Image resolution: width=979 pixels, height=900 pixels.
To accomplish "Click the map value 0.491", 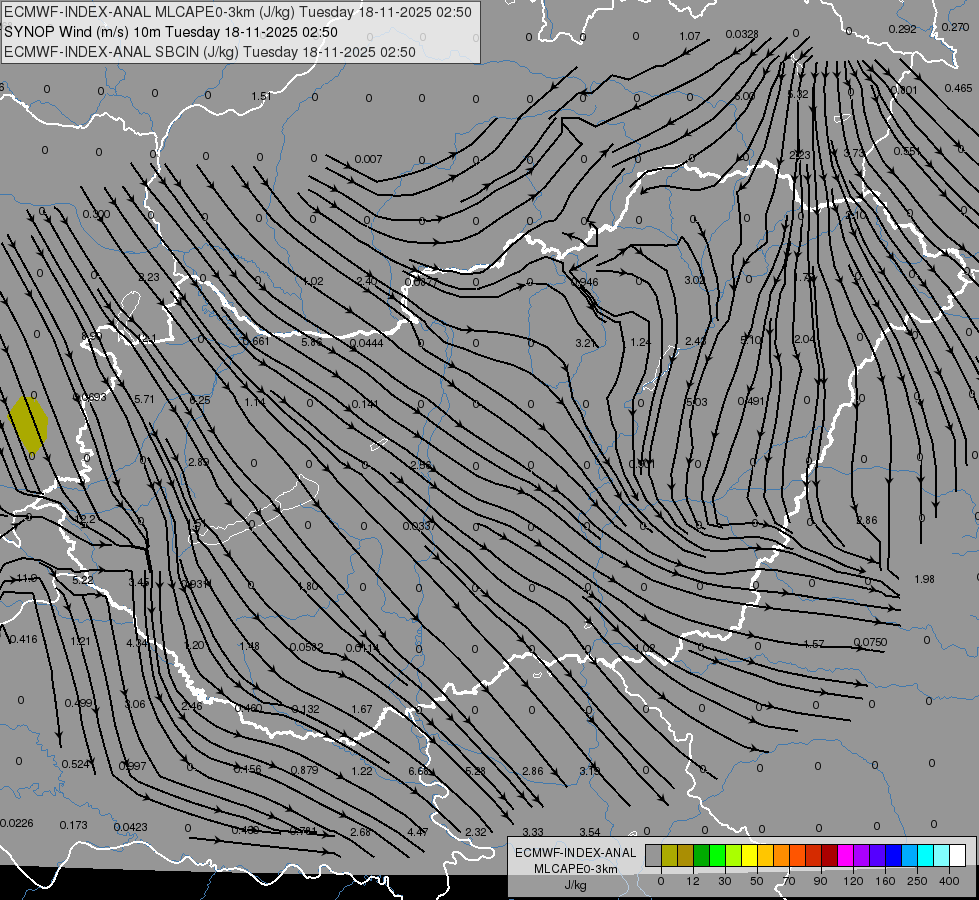I will coord(751,401).
